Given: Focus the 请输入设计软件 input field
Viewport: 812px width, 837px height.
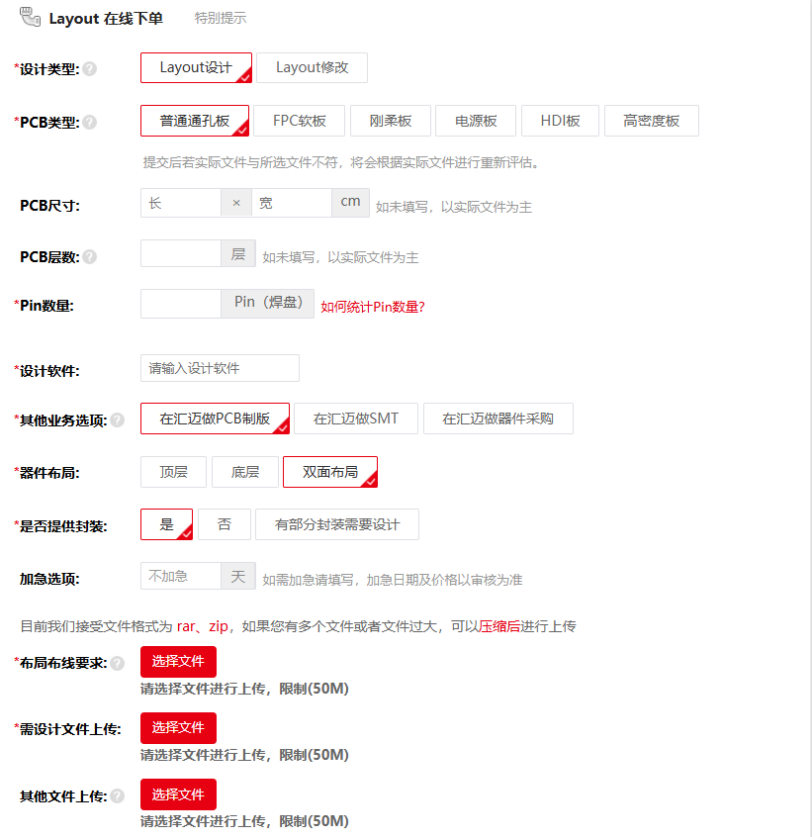Looking at the screenshot, I should (x=220, y=368).
